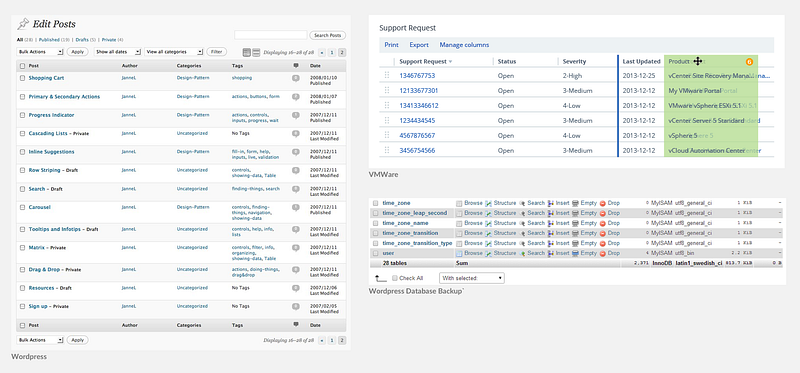
Task: Click Structure icon for time_zone_name row
Action: pos(488,223)
